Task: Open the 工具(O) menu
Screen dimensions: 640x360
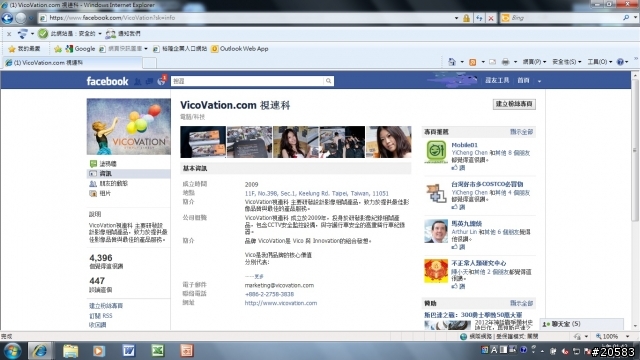Action: point(600,62)
